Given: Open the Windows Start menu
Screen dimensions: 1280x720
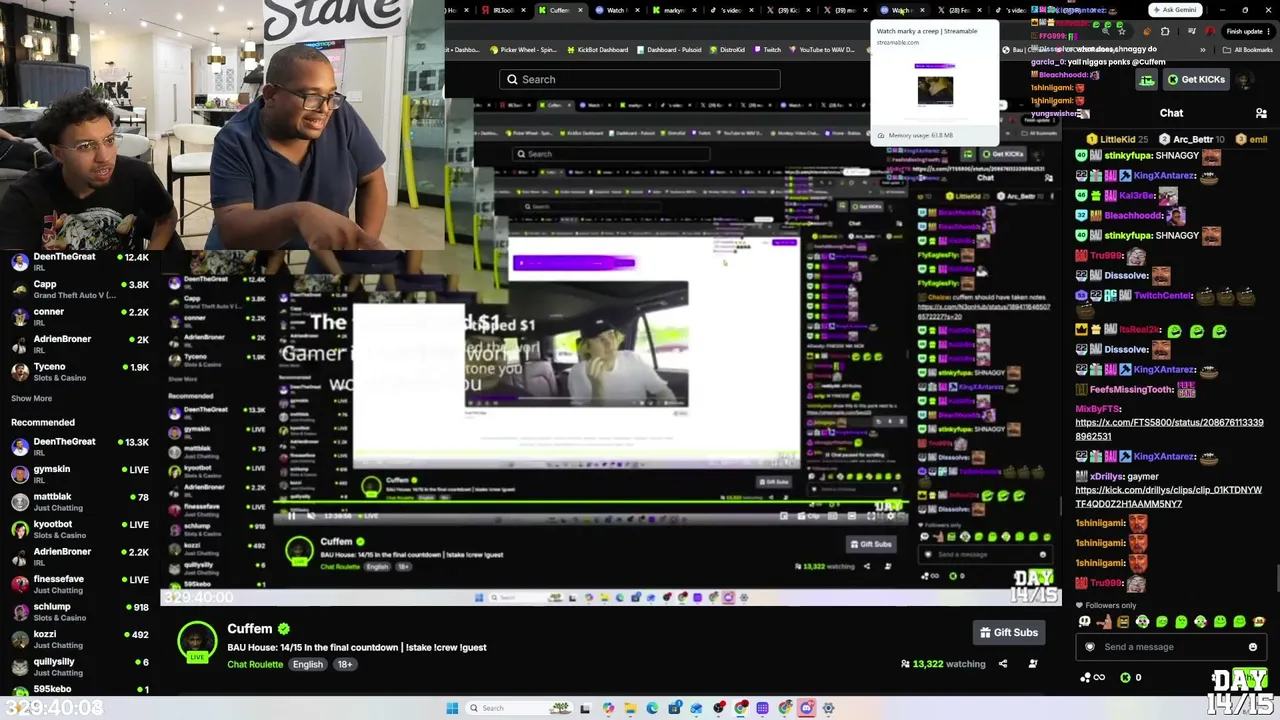Looking at the screenshot, I should (x=452, y=708).
